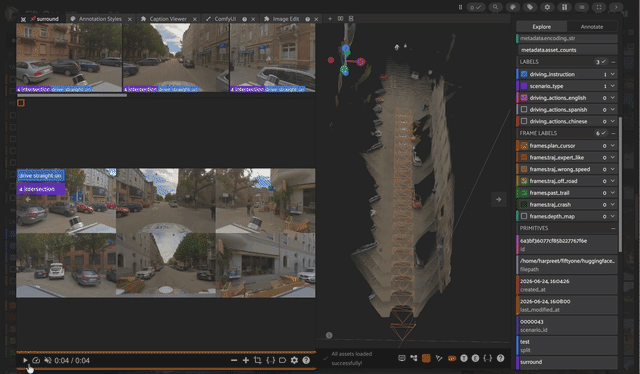
Task: Expand the scenario_type field arrow
Action: 613,86
